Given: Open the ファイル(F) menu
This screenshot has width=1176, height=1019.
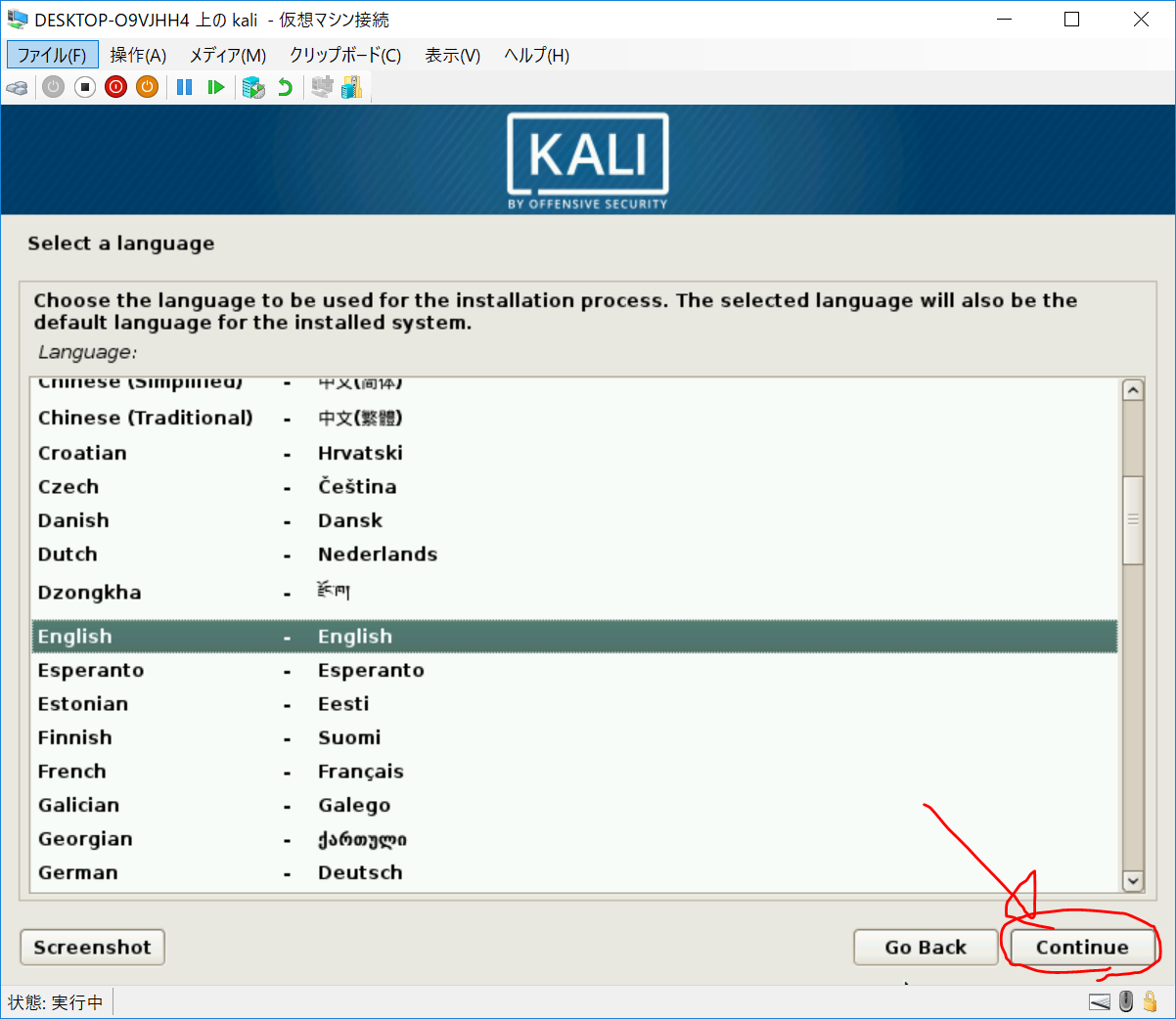Looking at the screenshot, I should tap(52, 56).
